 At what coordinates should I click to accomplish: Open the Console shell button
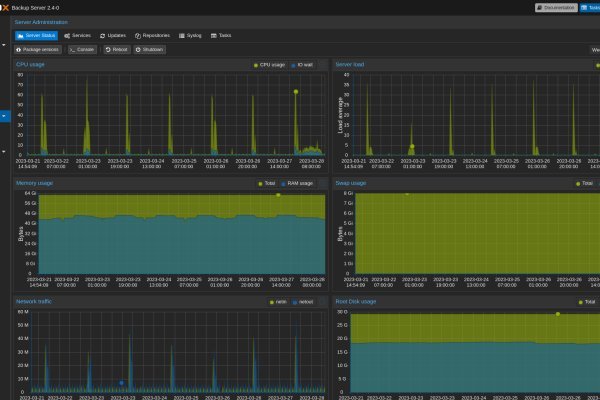(82, 50)
